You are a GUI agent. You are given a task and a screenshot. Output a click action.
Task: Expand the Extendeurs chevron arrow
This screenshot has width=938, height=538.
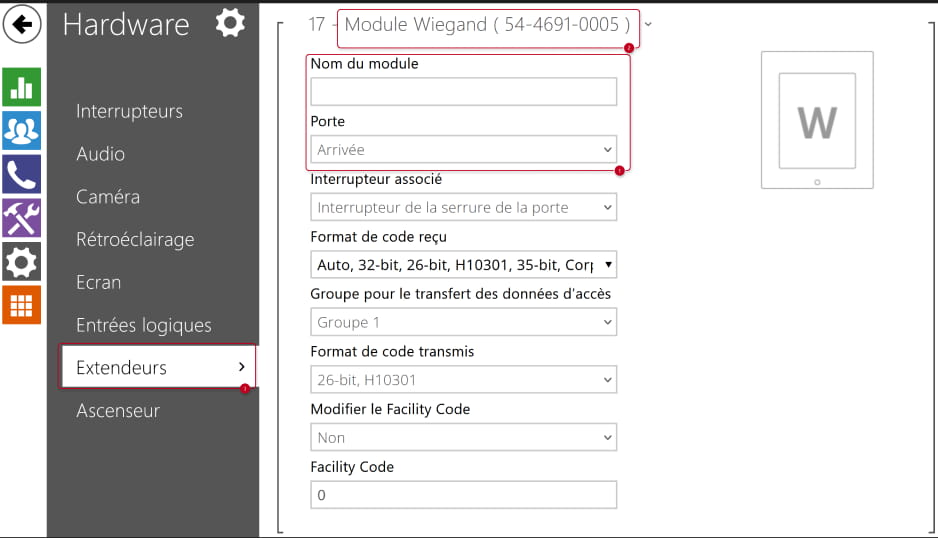(x=242, y=367)
